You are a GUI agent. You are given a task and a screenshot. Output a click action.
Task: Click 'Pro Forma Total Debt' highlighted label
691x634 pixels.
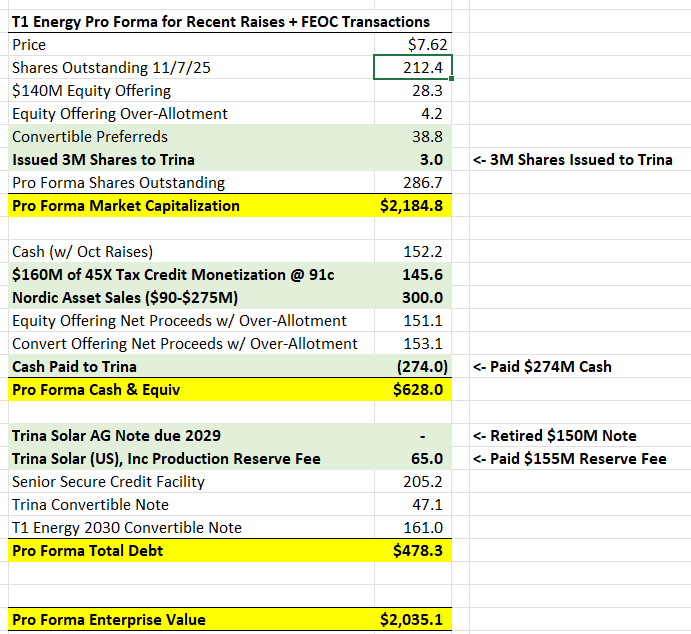[87, 551]
